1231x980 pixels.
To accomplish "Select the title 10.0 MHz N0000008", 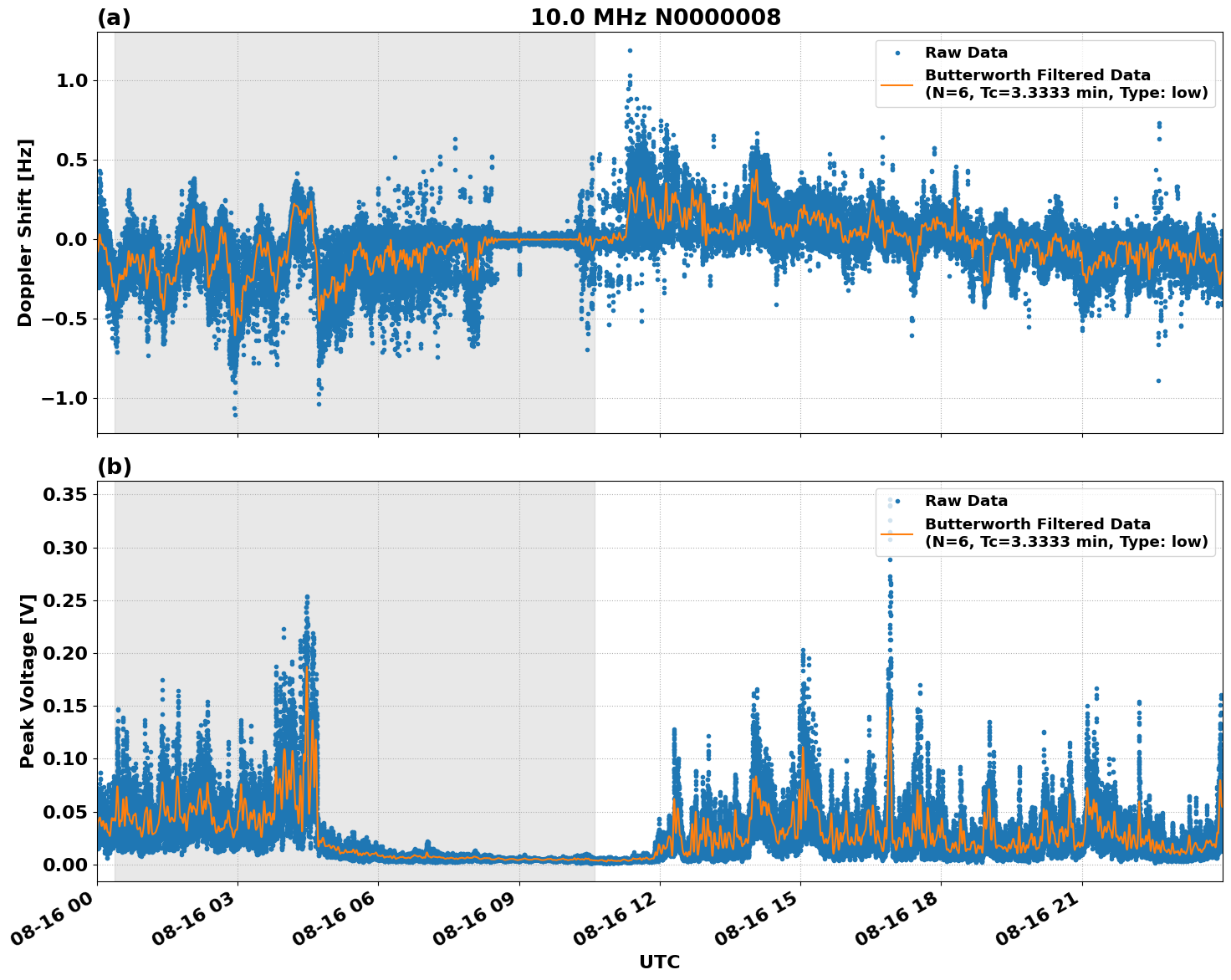I will point(656,15).
